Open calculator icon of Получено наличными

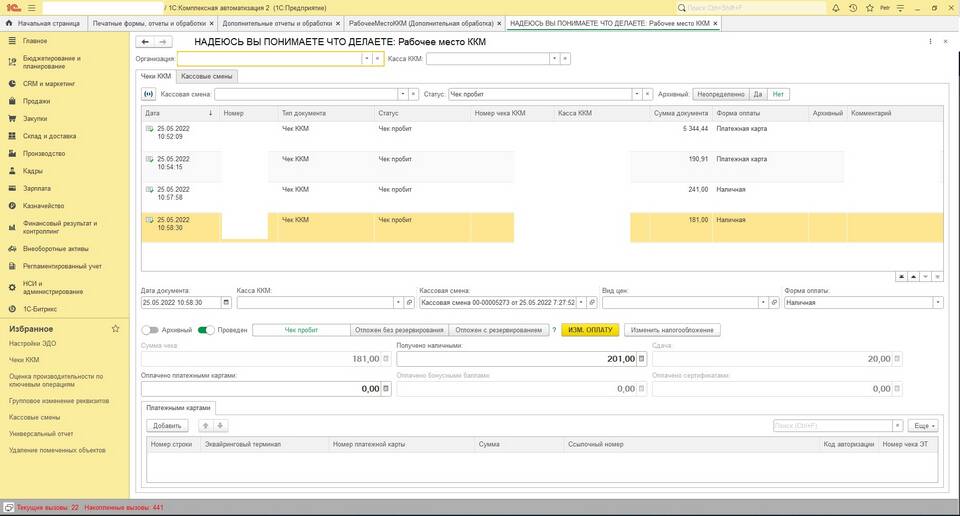pos(642,359)
